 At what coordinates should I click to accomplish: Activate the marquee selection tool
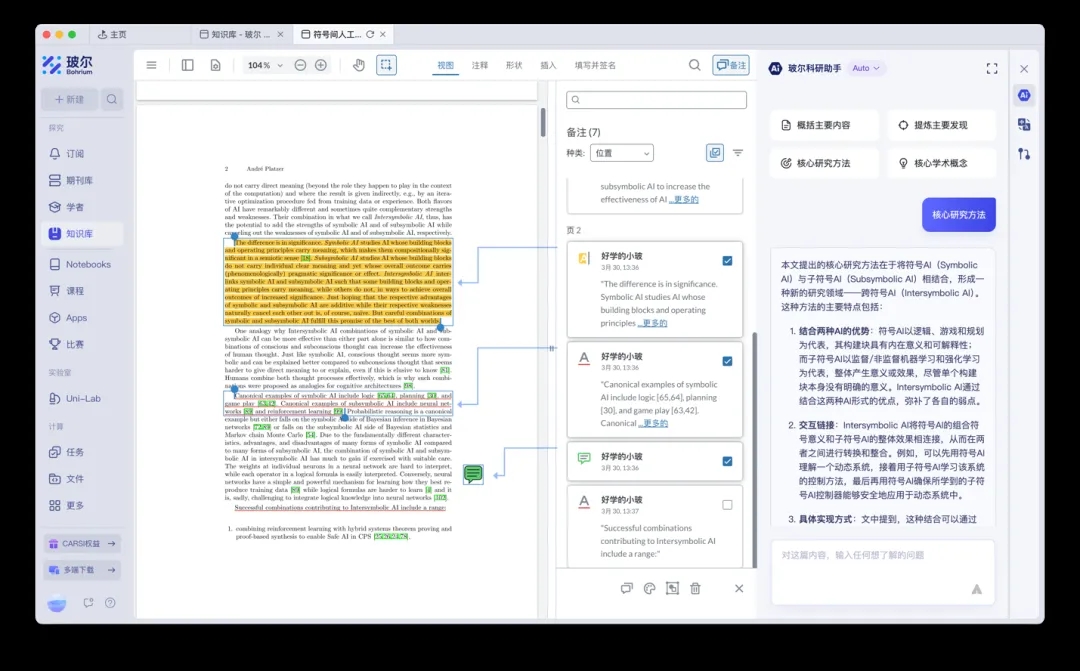(x=386, y=65)
